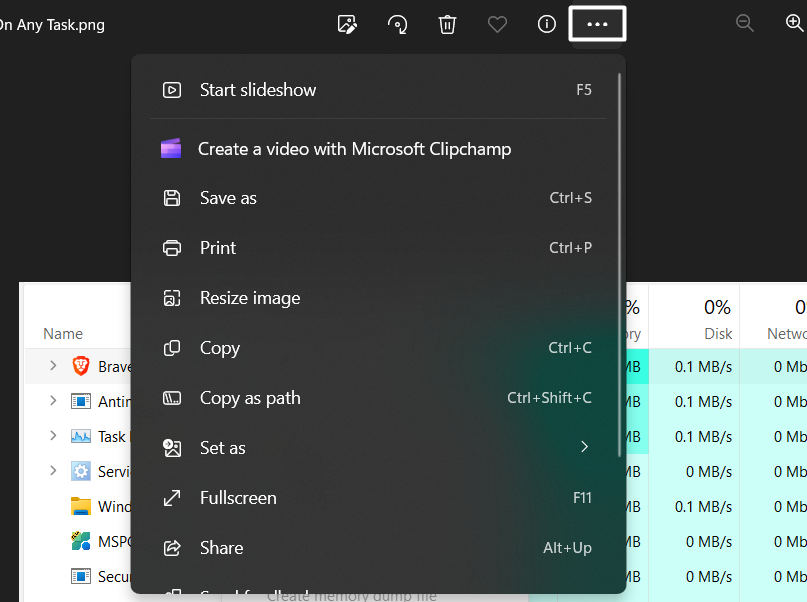The image size is (807, 602).
Task: Click the Edit image icon in toolbar
Action: [x=347, y=24]
